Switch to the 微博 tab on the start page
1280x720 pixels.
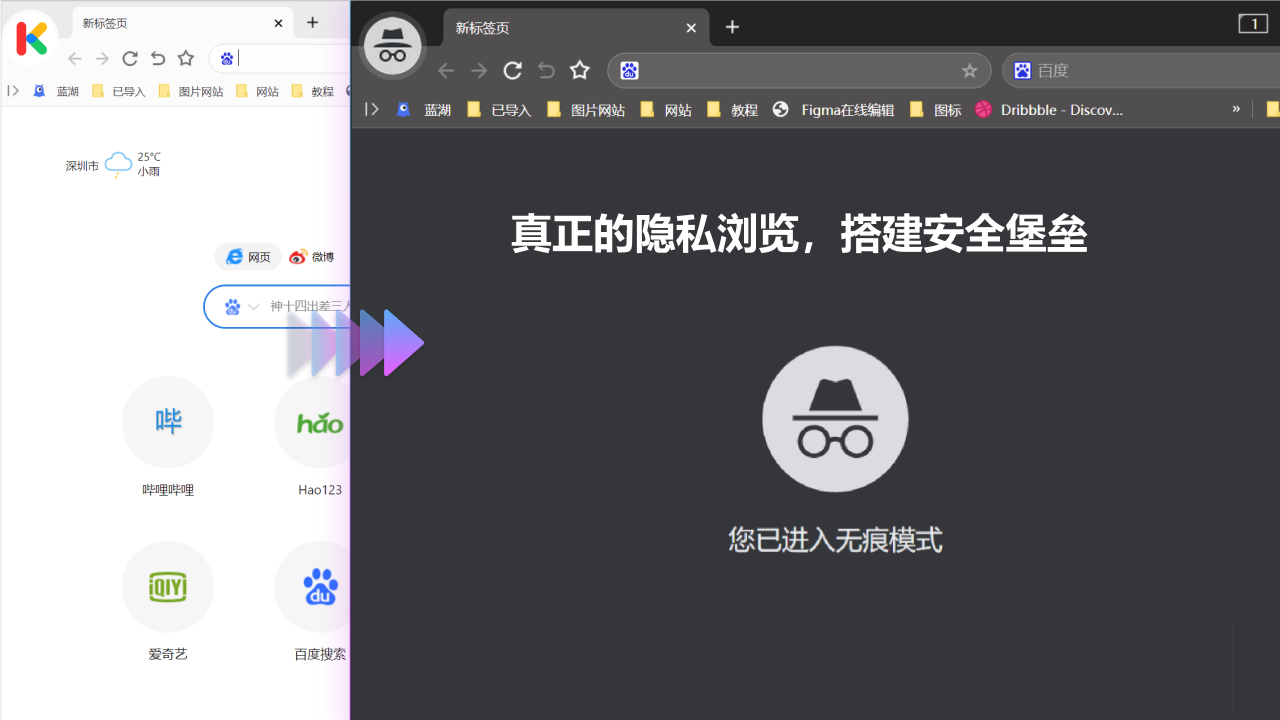[311, 256]
